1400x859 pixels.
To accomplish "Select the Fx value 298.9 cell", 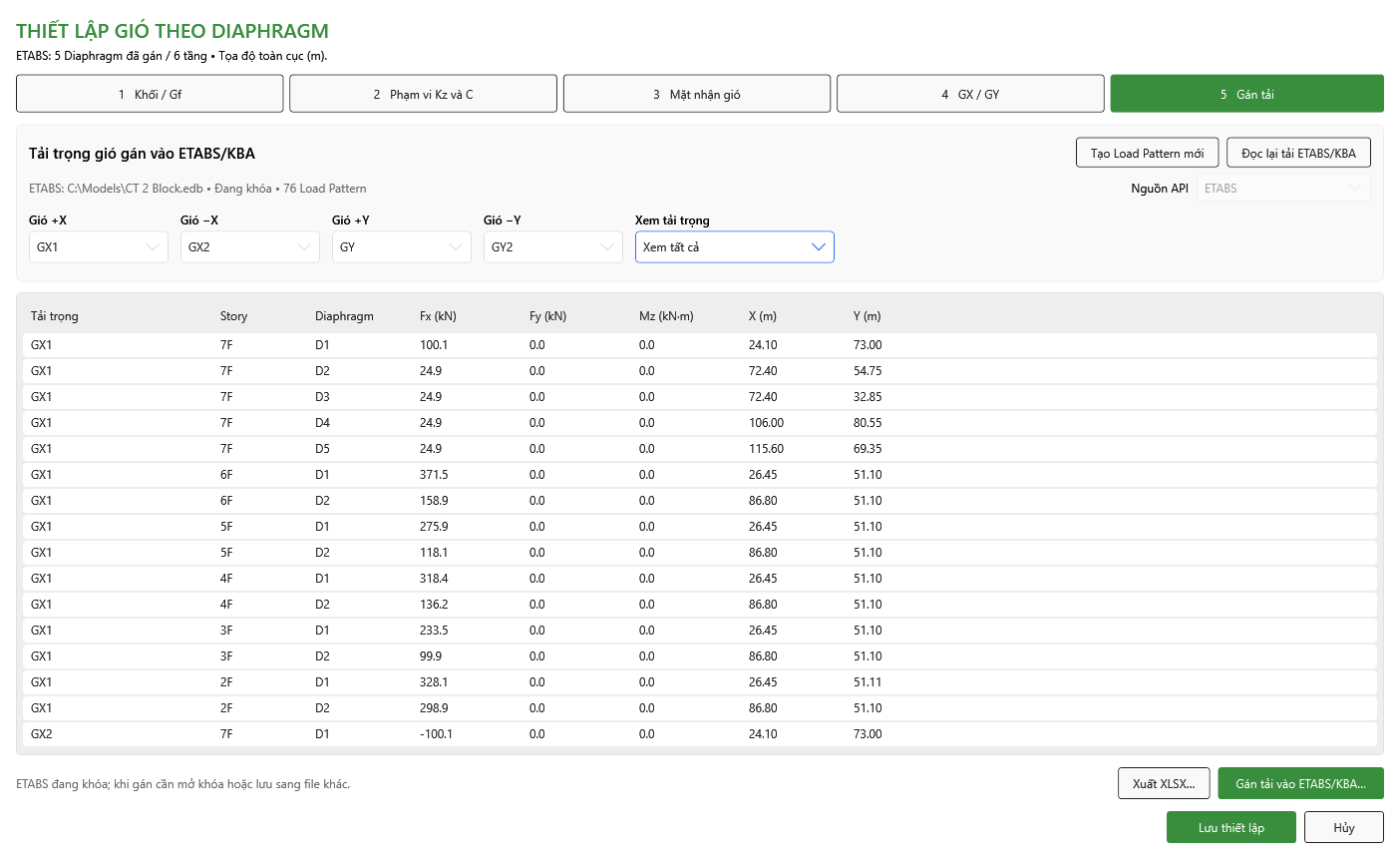I will point(434,708).
